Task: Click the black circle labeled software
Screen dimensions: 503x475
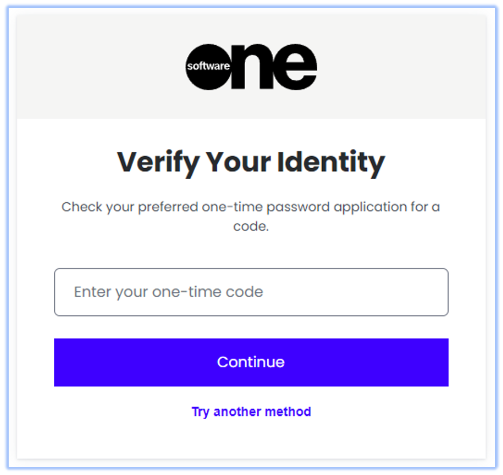Action: point(209,67)
